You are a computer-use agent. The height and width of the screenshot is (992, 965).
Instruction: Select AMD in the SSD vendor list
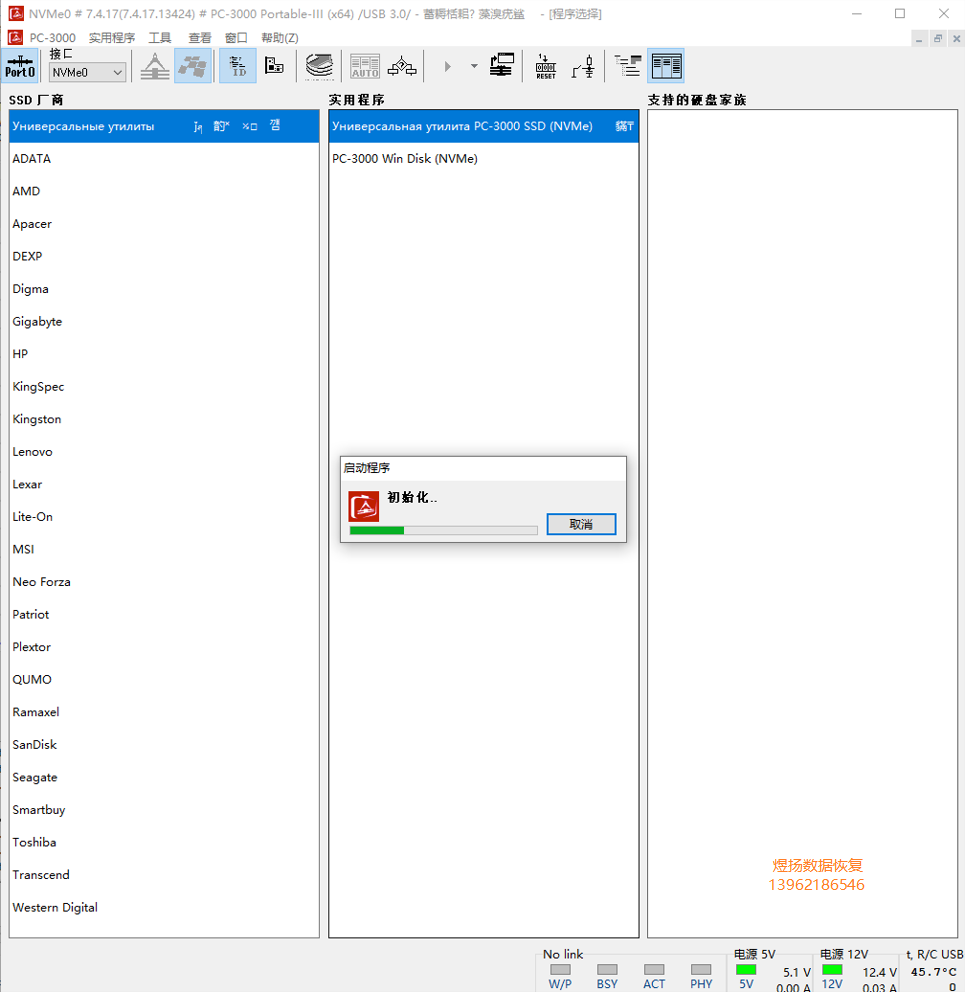point(165,191)
